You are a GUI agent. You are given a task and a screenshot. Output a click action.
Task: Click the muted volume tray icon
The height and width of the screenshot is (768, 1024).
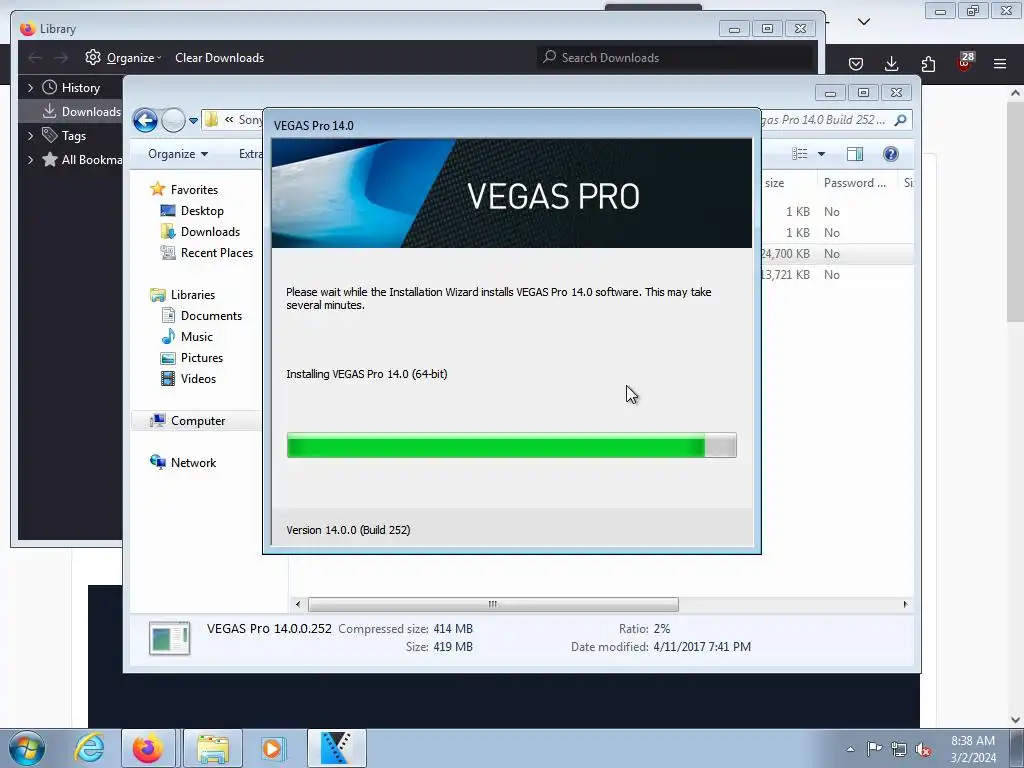[923, 749]
